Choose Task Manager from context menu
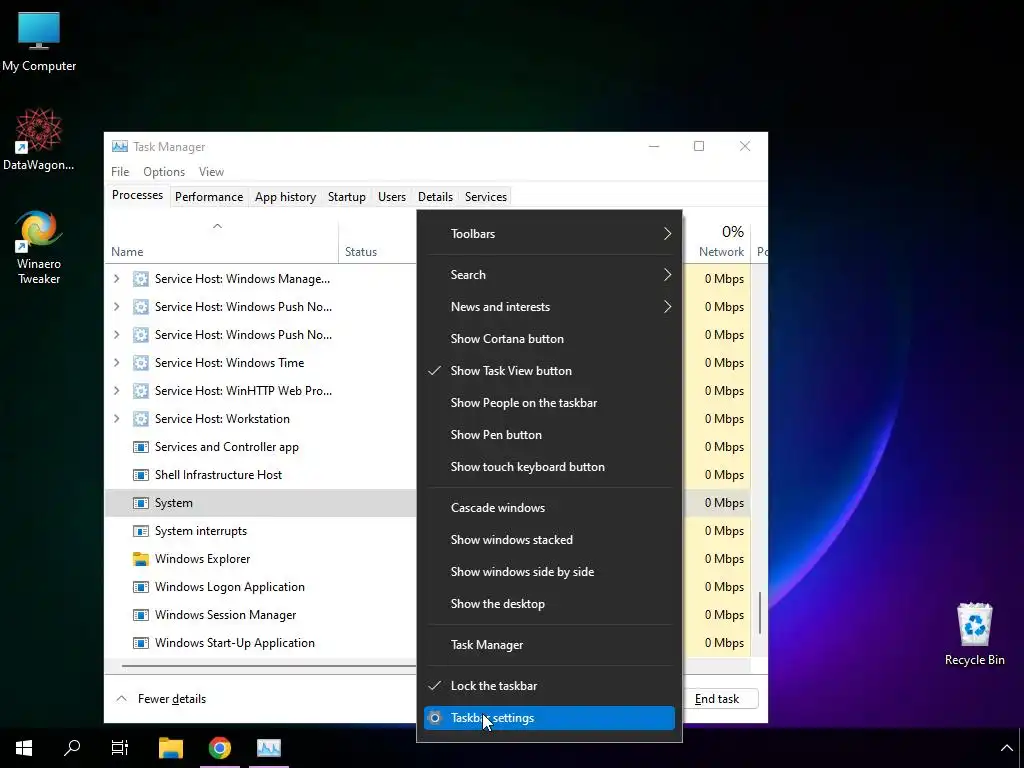Image resolution: width=1024 pixels, height=768 pixels. 549,645
